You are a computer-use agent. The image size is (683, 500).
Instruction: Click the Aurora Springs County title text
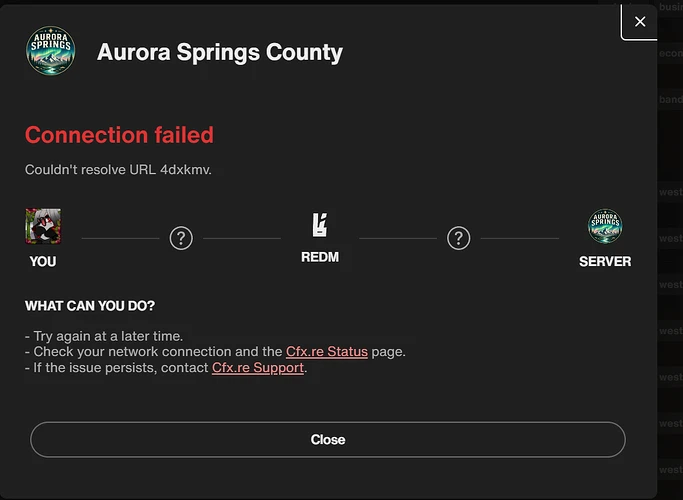pyautogui.click(x=220, y=52)
